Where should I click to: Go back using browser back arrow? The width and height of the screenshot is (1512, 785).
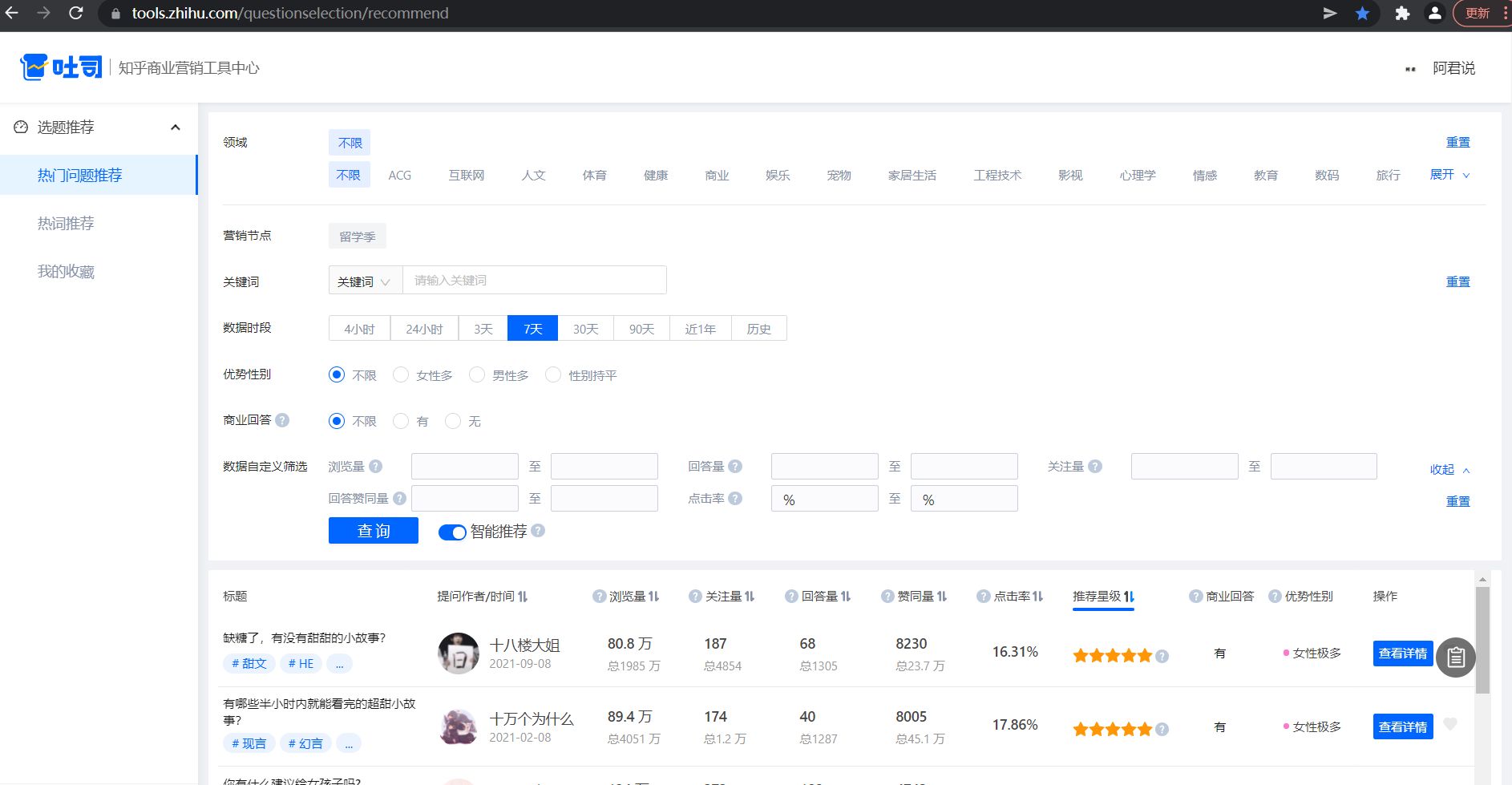[12, 13]
